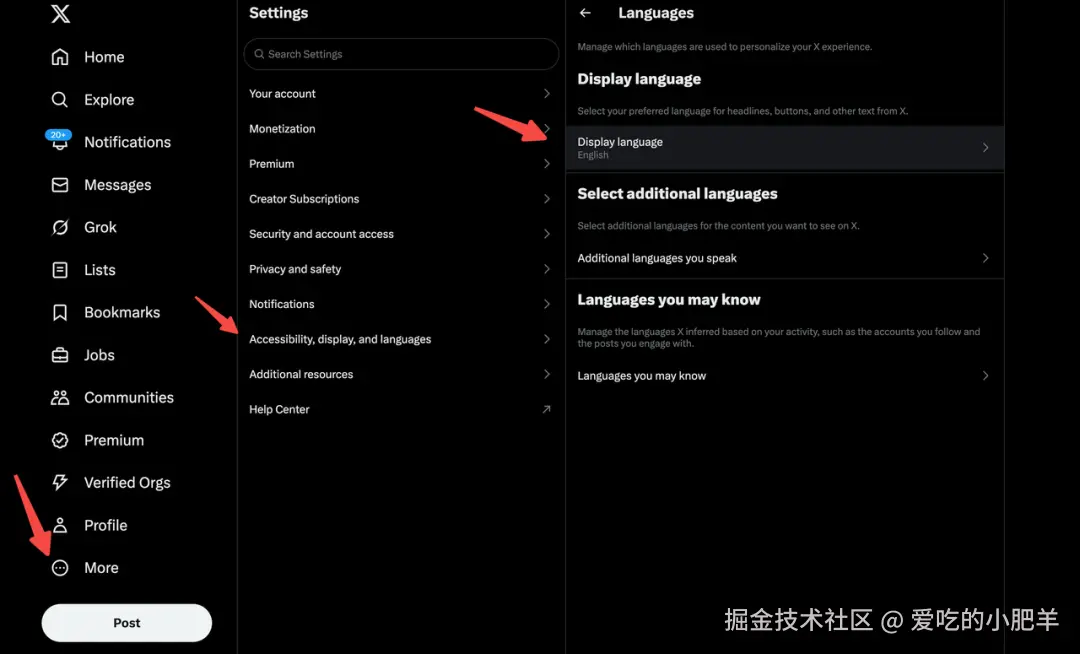Open Explore magnifier icon
Image resolution: width=1080 pixels, height=654 pixels.
[60, 100]
